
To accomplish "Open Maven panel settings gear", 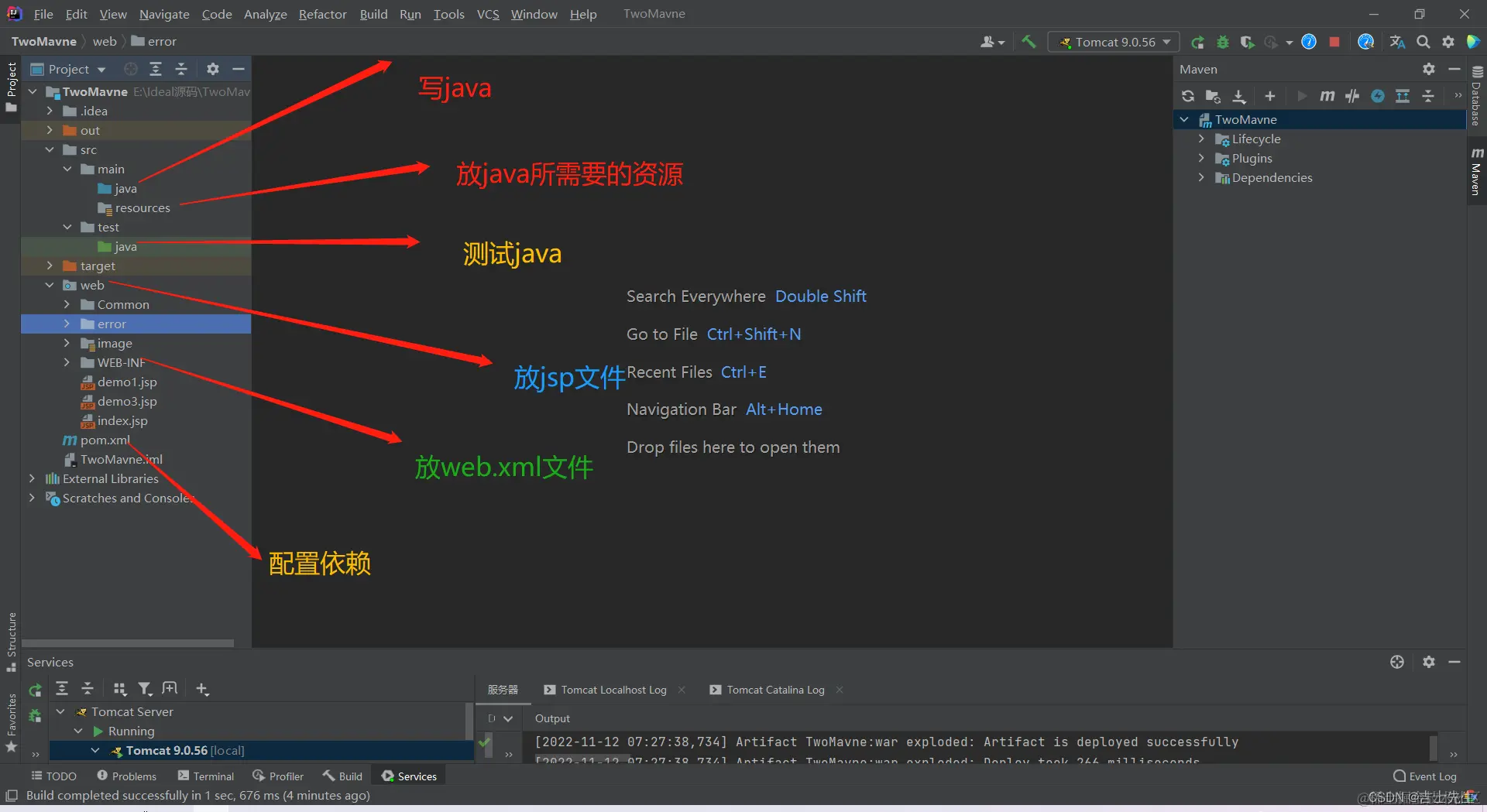I will 1429,69.
